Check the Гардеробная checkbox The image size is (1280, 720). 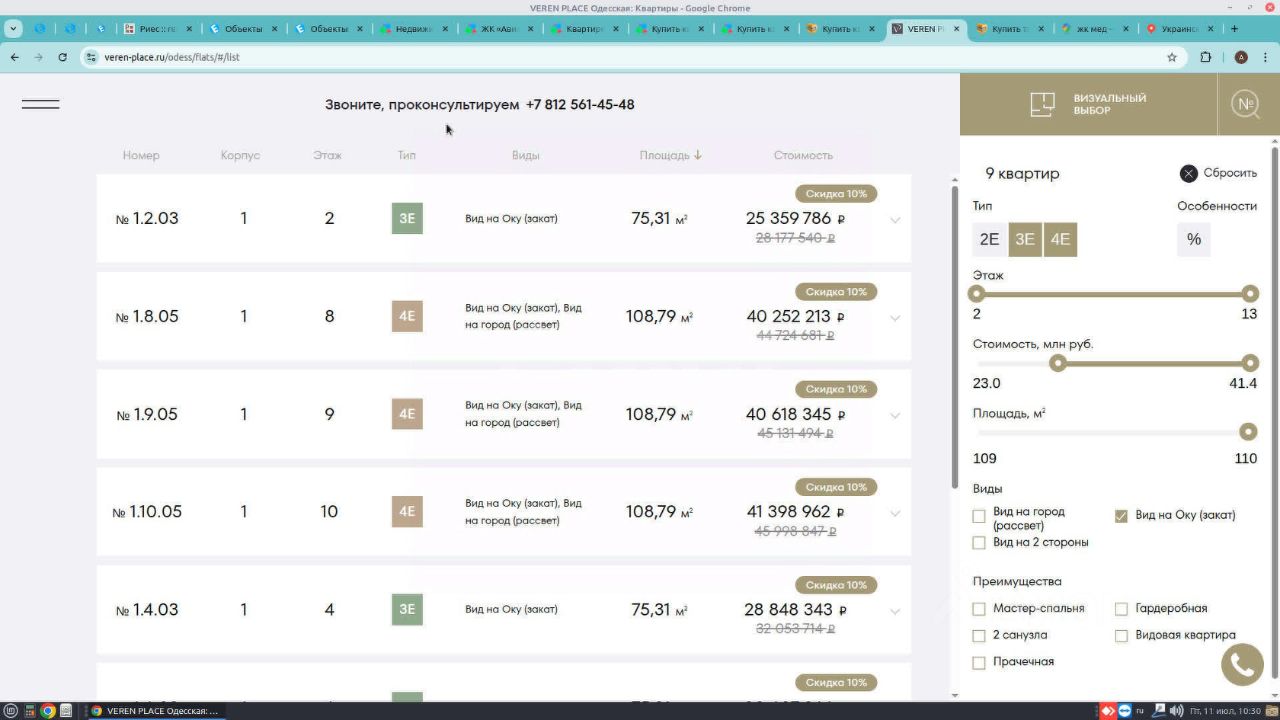pyautogui.click(x=1121, y=609)
